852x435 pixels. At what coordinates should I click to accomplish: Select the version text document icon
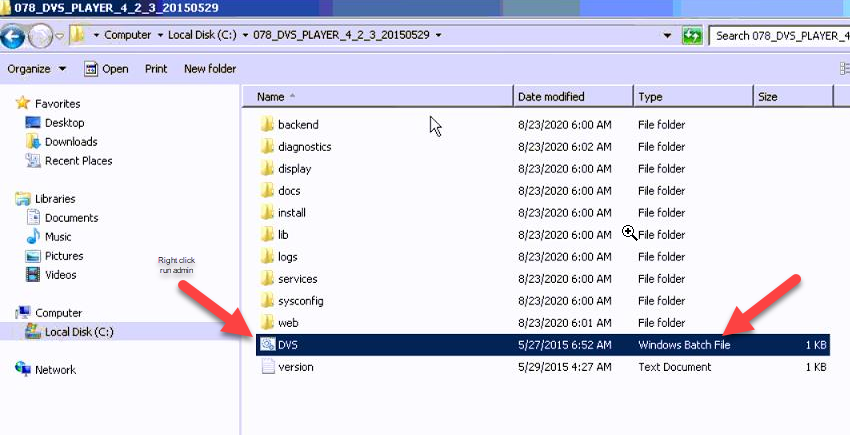point(267,367)
